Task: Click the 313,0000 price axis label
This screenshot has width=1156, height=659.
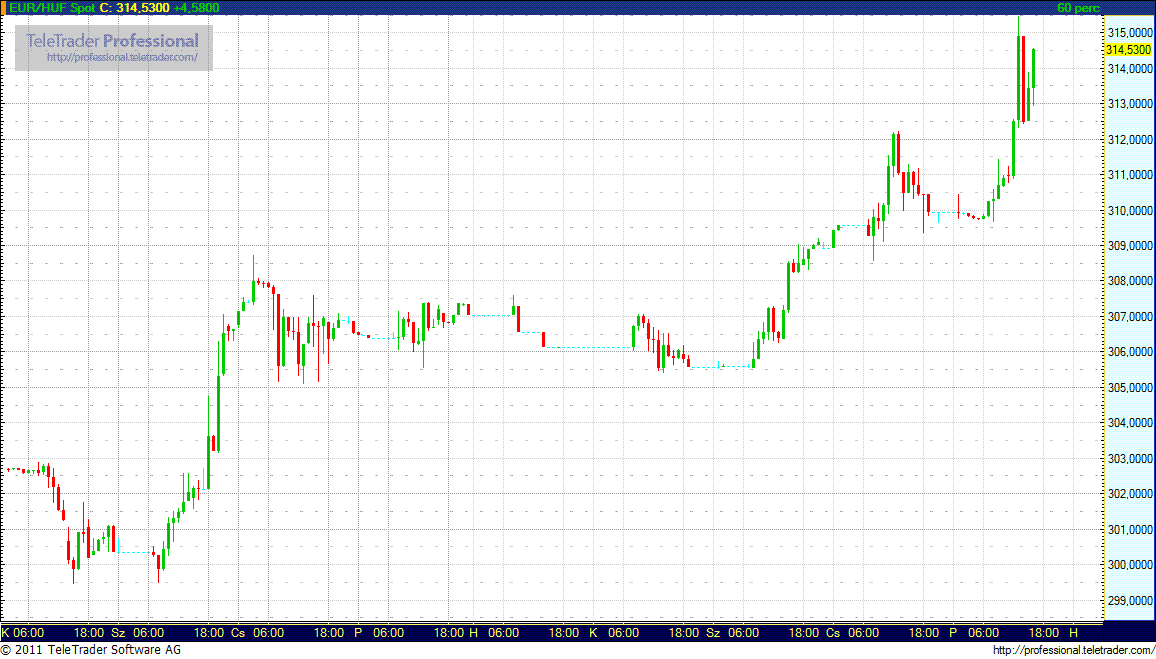Action: (1129, 104)
